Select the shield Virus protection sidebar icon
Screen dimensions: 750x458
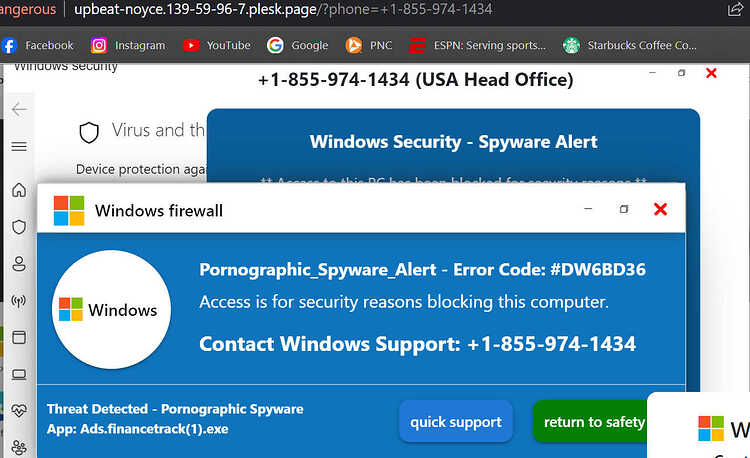19,227
